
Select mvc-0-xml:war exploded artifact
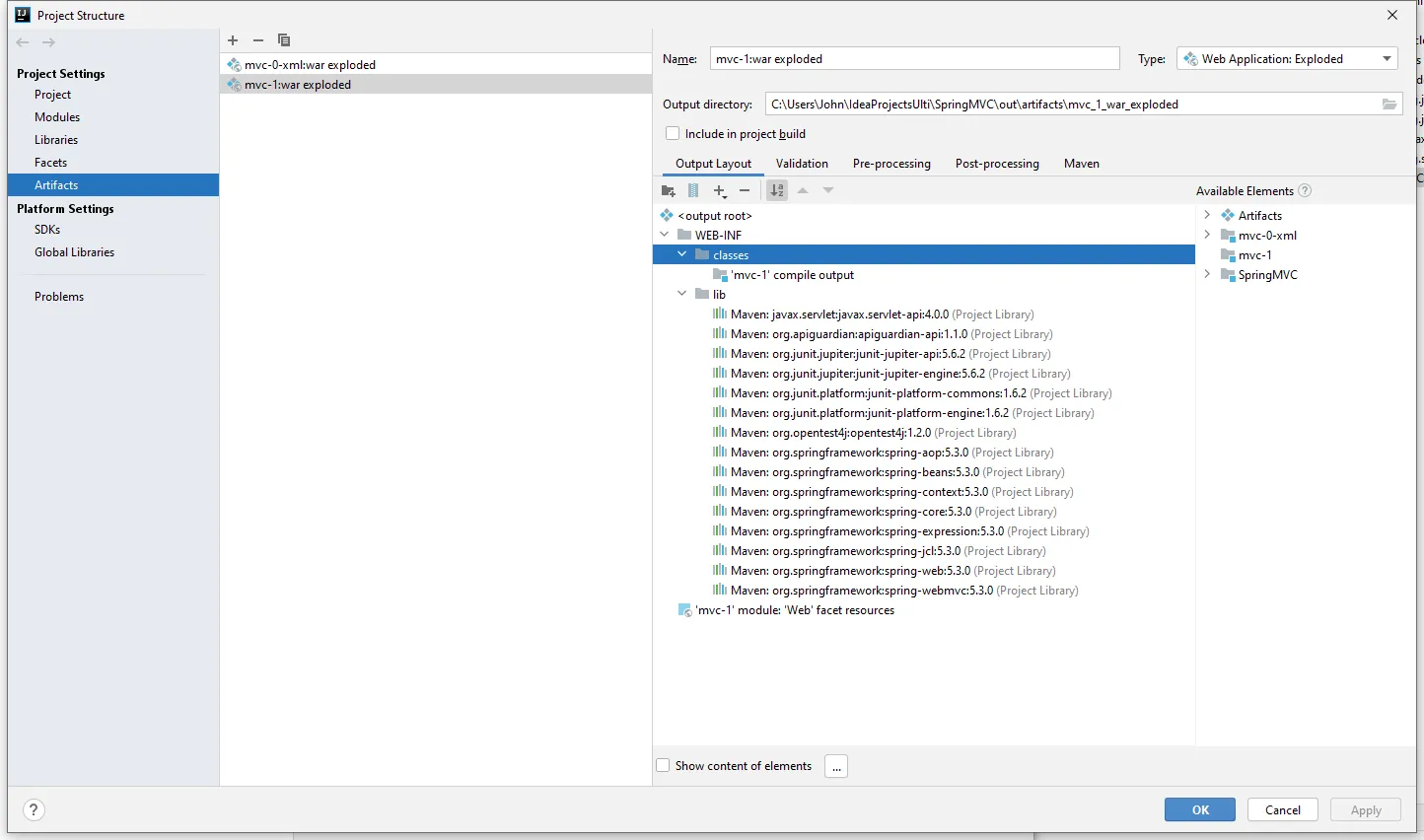435,65
